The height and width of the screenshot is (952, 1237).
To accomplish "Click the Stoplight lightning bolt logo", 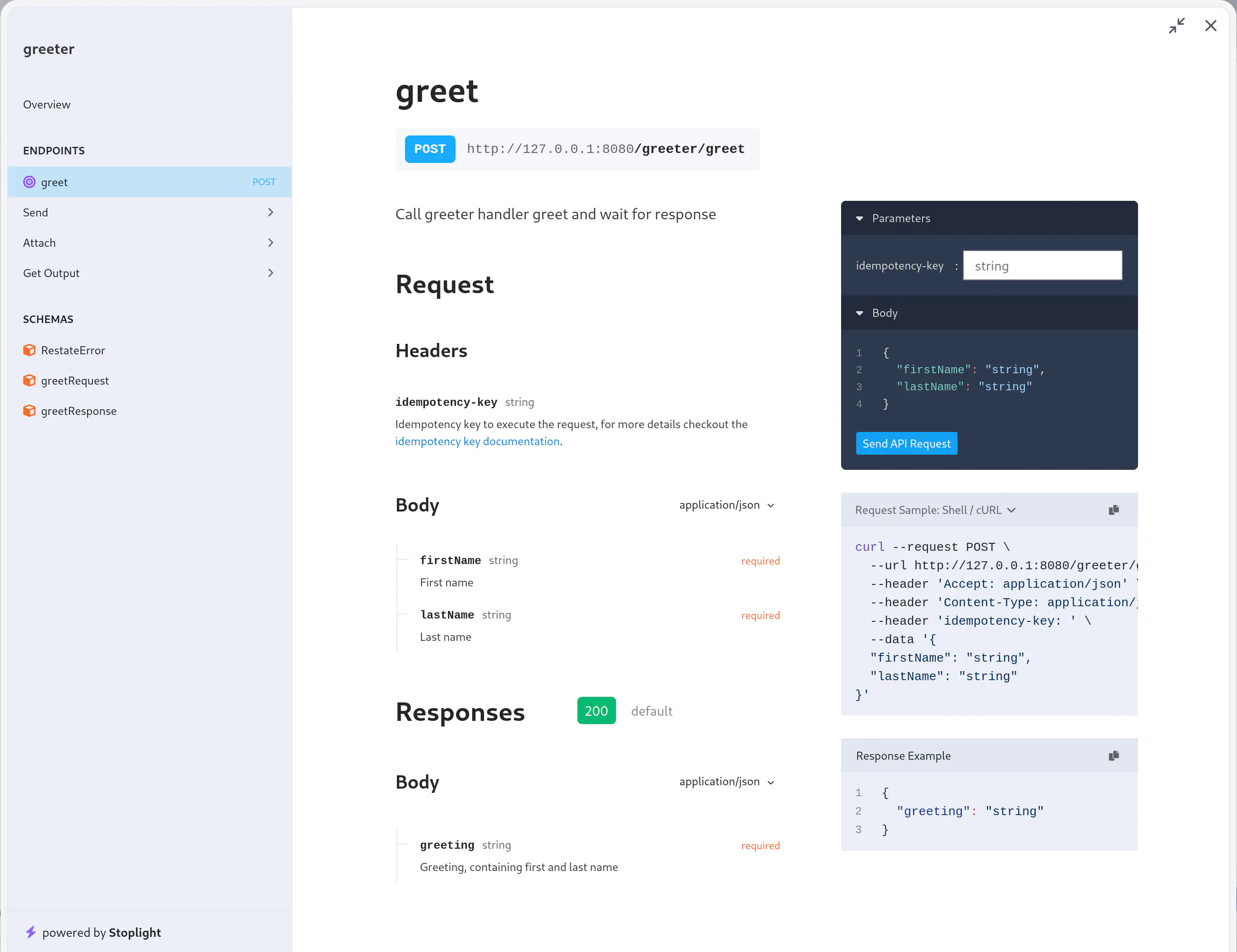I will pyautogui.click(x=31, y=932).
